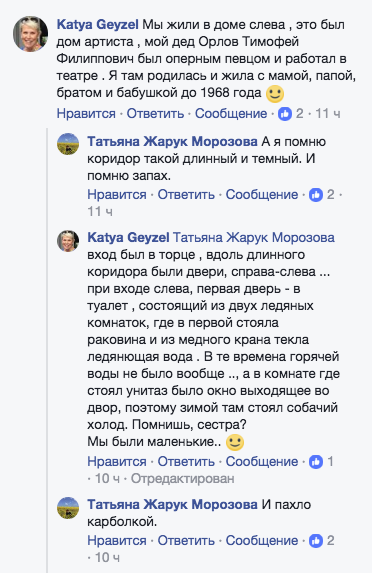Click Нравится under "коридор такой длинный" reply
The height and width of the screenshot is (573, 372).
coord(117,194)
